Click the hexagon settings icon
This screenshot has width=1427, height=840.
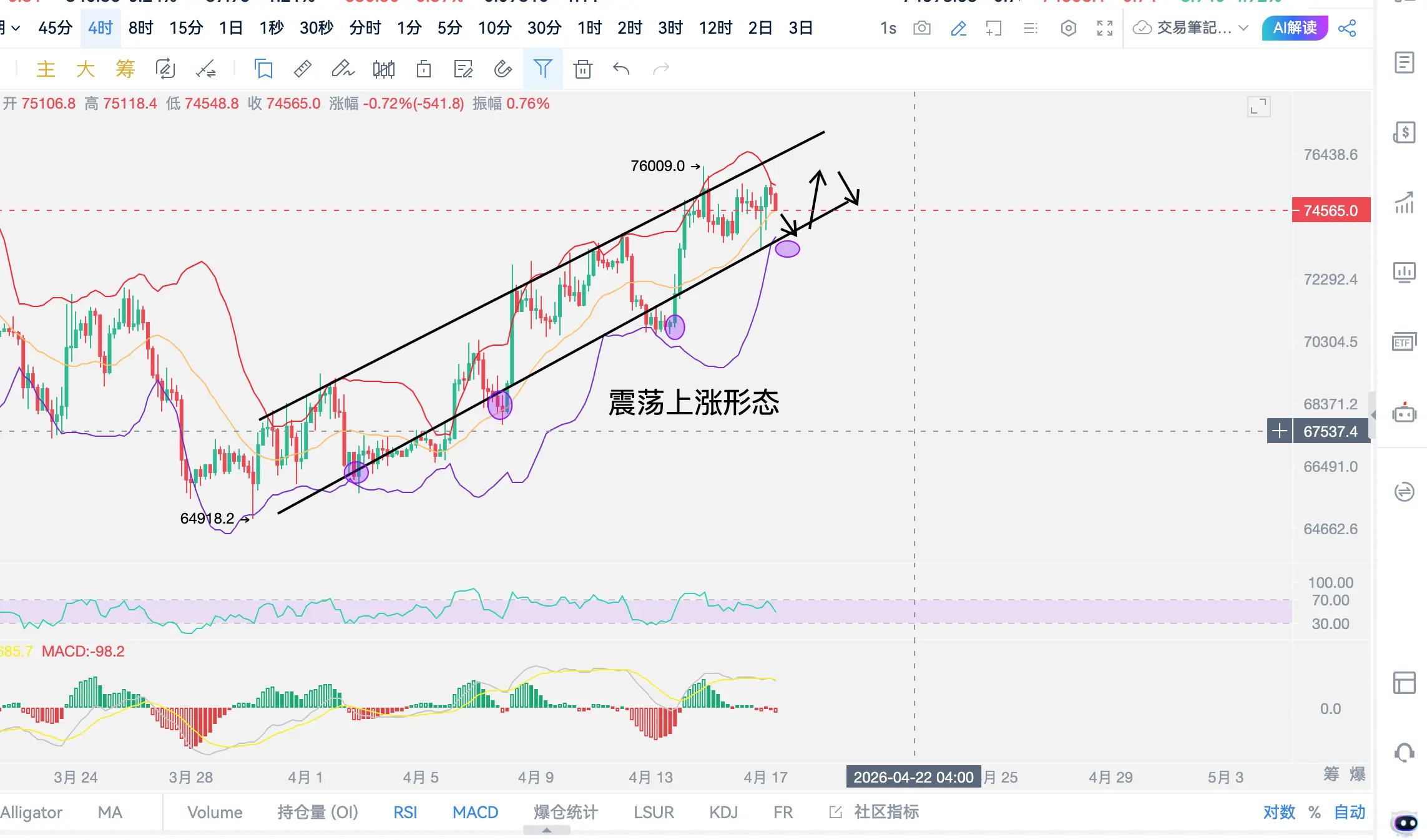coord(1068,28)
